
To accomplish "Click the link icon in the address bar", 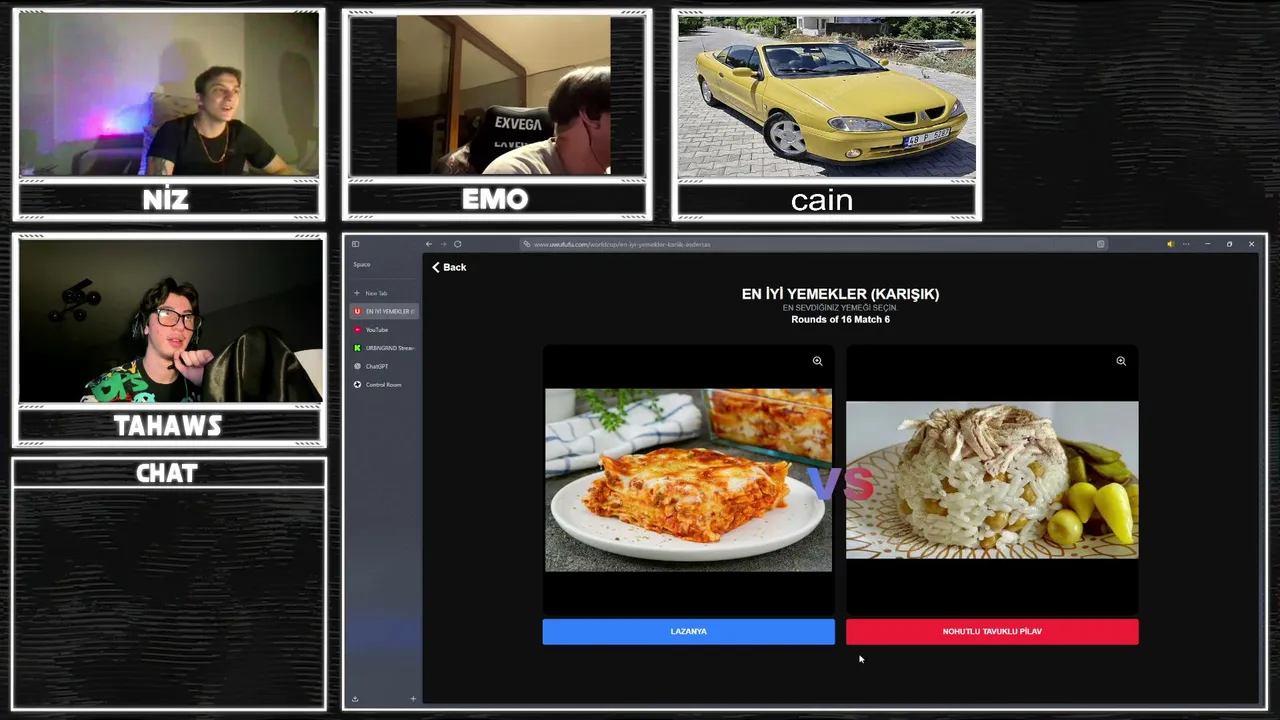I will pyautogui.click(x=527, y=244).
